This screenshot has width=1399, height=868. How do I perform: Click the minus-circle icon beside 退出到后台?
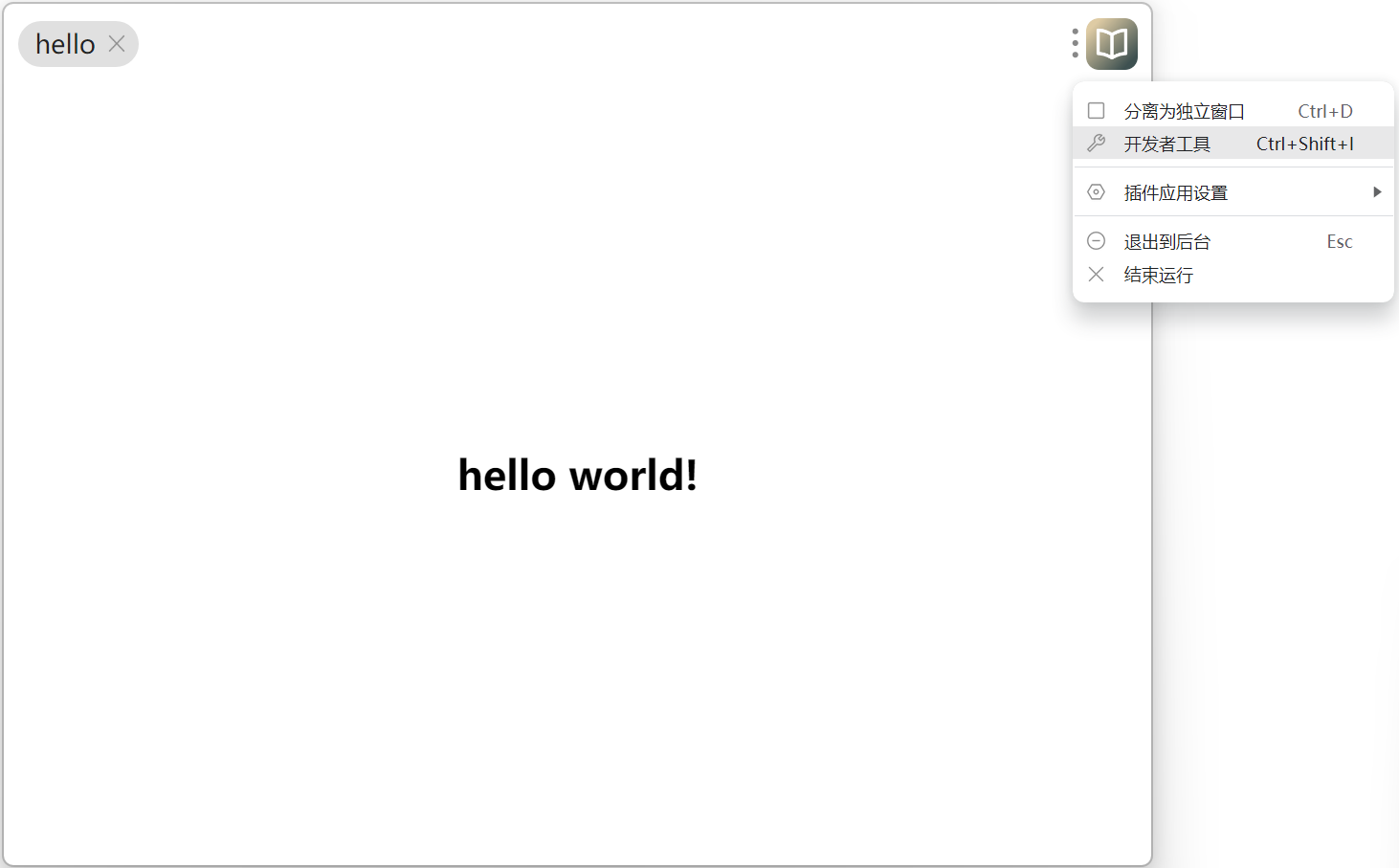coord(1096,240)
